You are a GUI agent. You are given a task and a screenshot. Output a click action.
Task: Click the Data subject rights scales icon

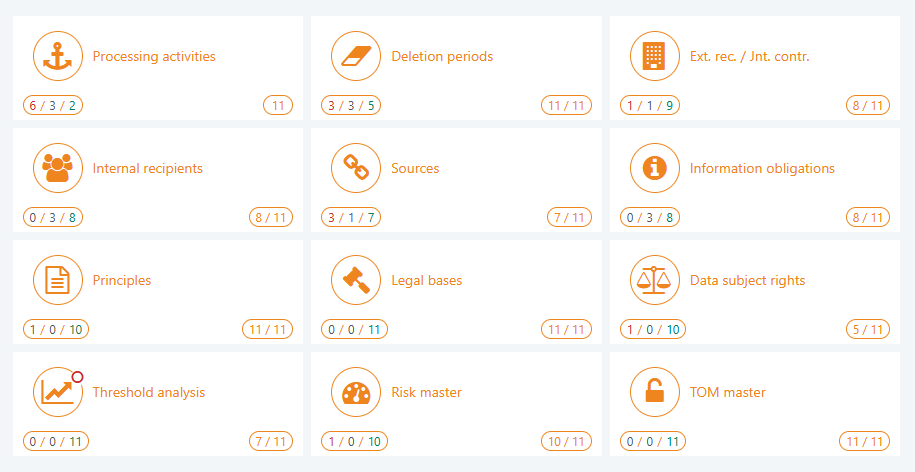pos(655,280)
